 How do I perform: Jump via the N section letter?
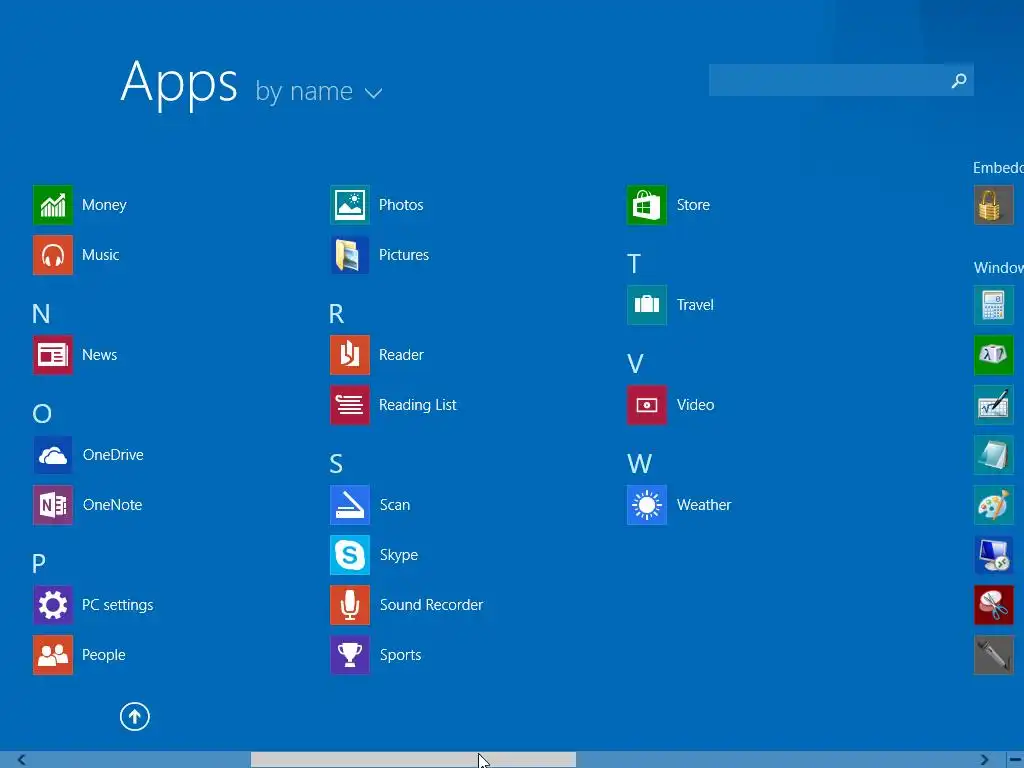point(41,313)
